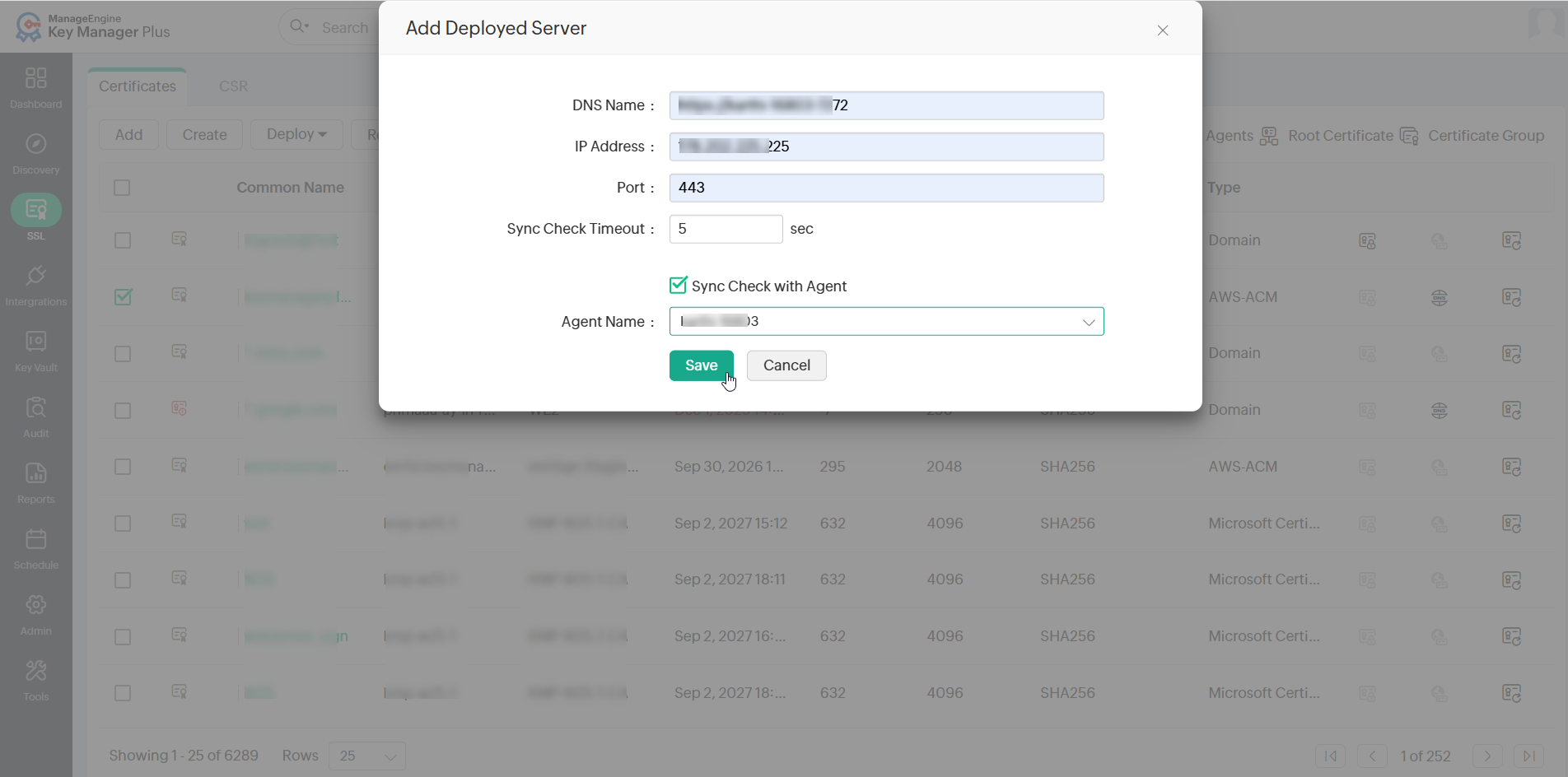Open the Audit sidebar icon
The width and height of the screenshot is (1568, 777).
(x=35, y=407)
